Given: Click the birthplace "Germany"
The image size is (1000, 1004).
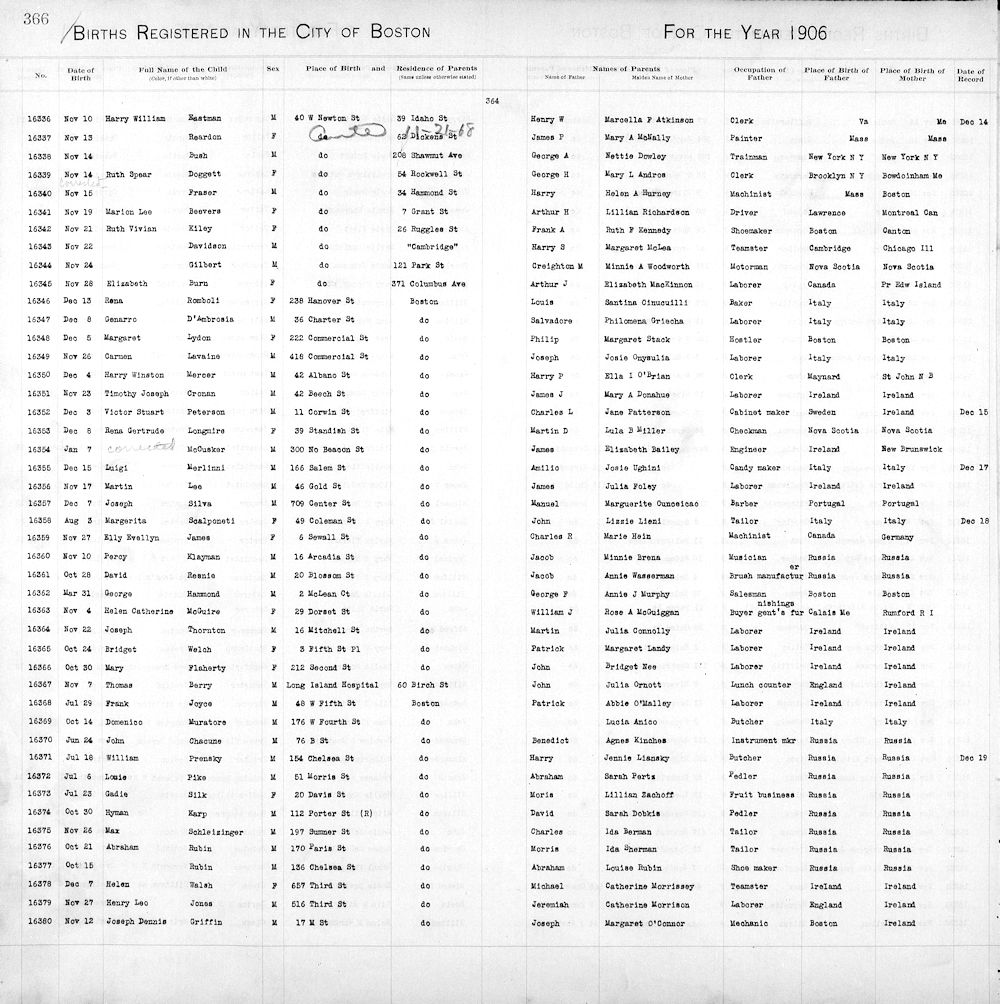Looking at the screenshot, I should 898,537.
